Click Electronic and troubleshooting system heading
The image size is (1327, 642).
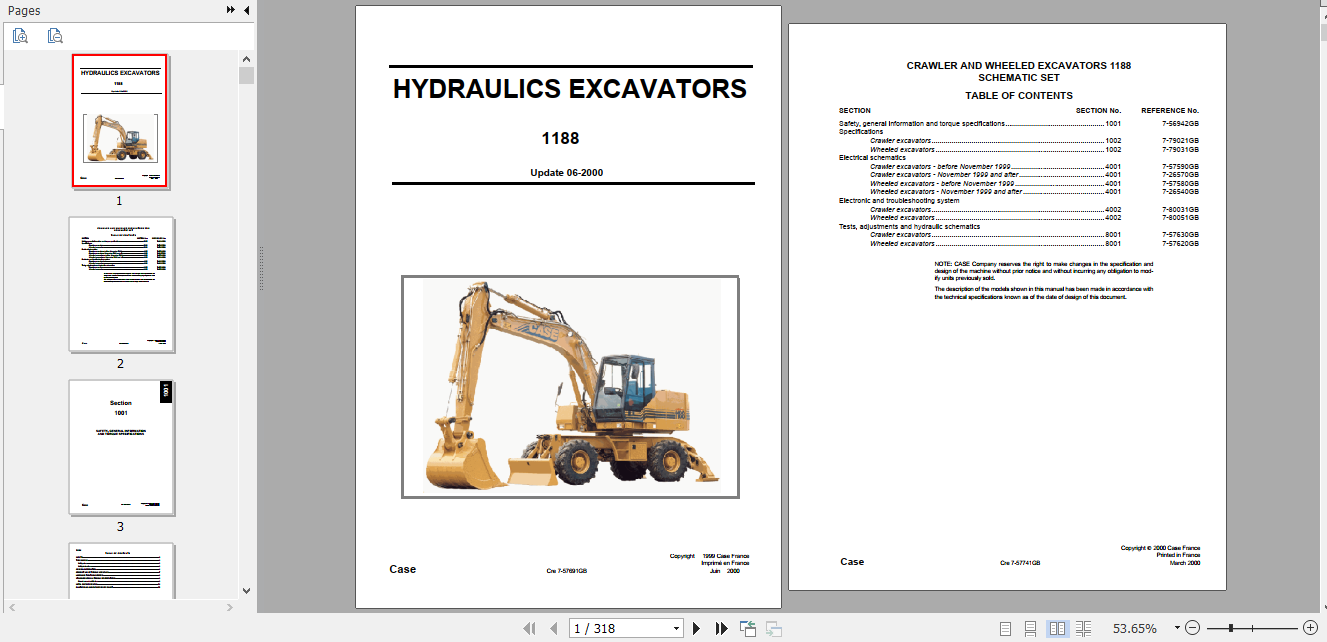(x=899, y=201)
